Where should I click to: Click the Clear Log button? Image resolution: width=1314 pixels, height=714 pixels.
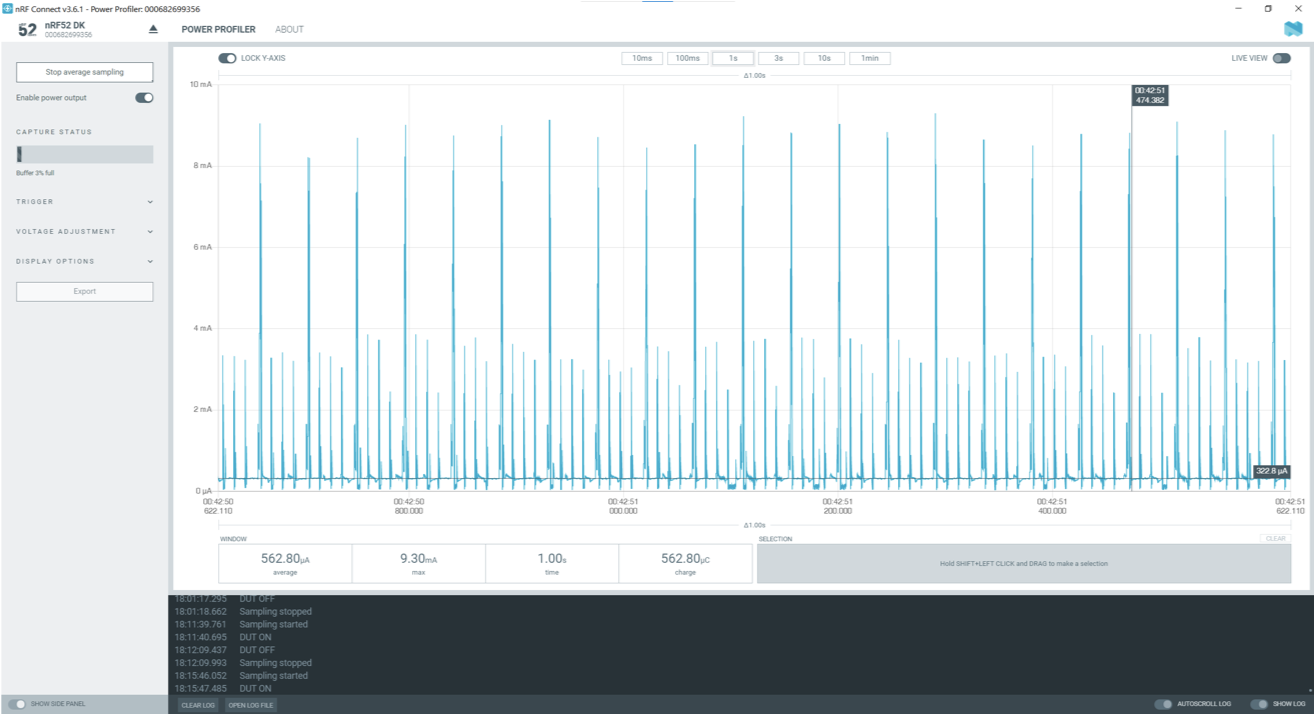click(198, 705)
